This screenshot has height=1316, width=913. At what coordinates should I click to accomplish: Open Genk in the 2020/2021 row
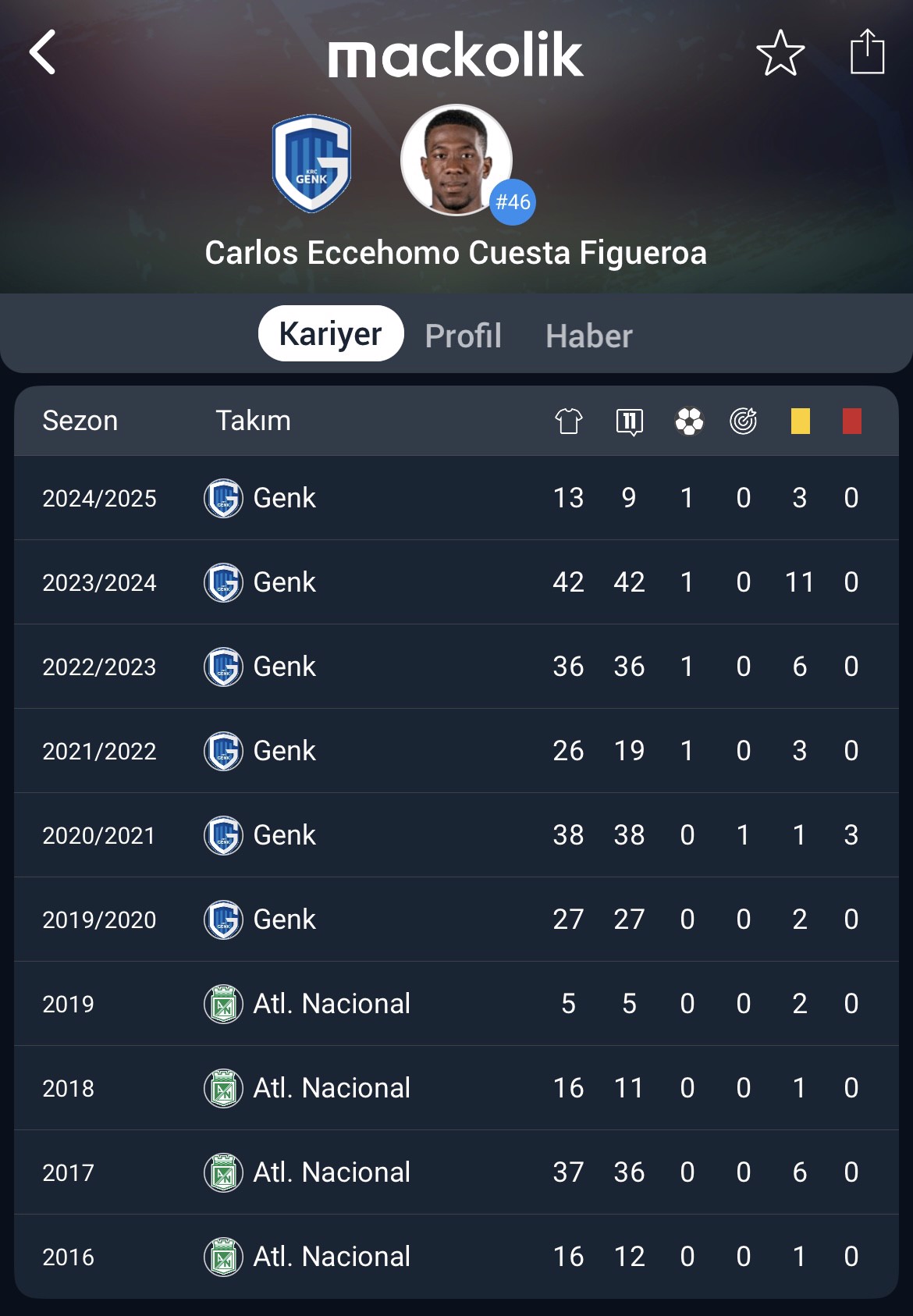[x=285, y=835]
